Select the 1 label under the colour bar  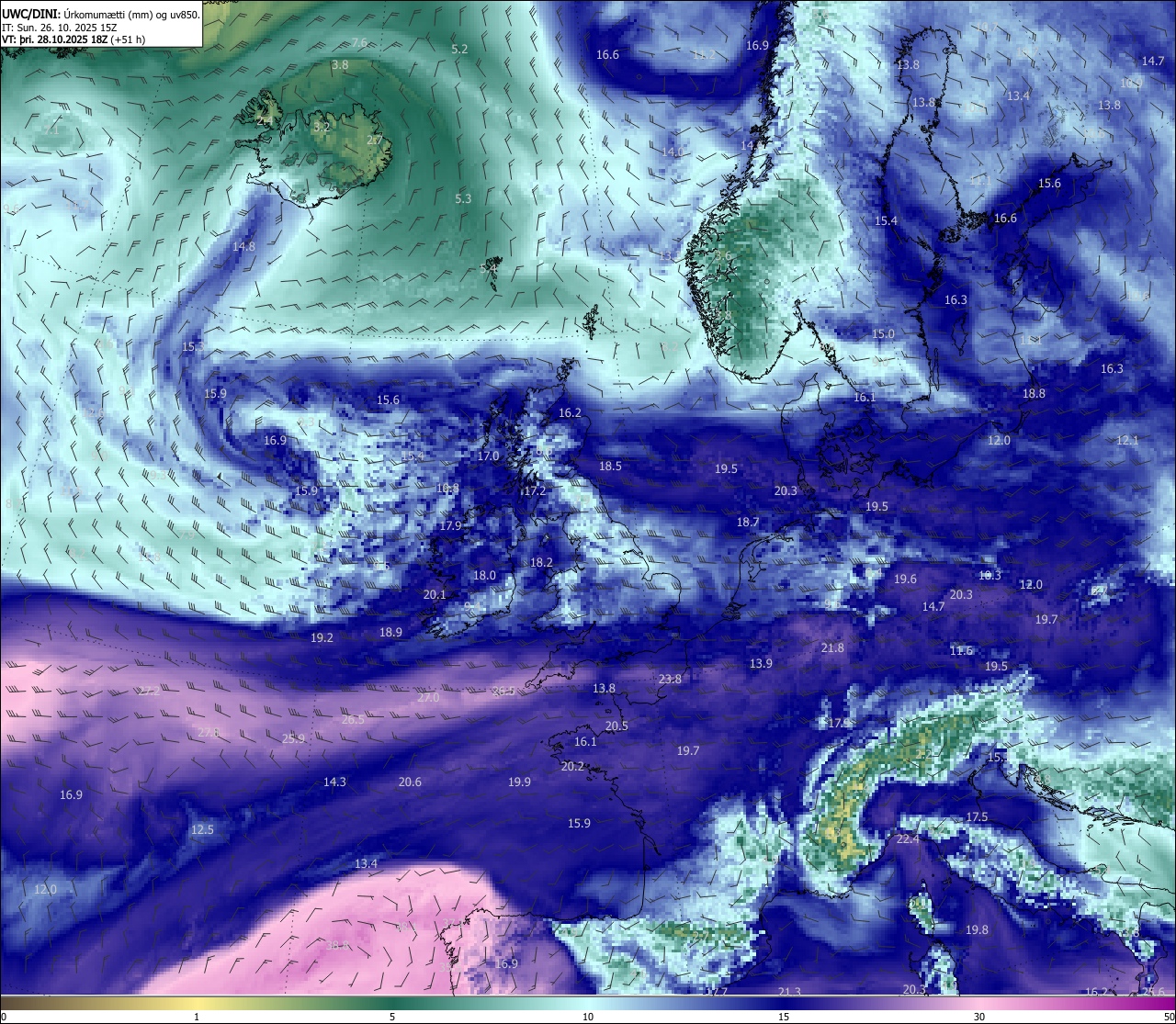coord(197,1017)
